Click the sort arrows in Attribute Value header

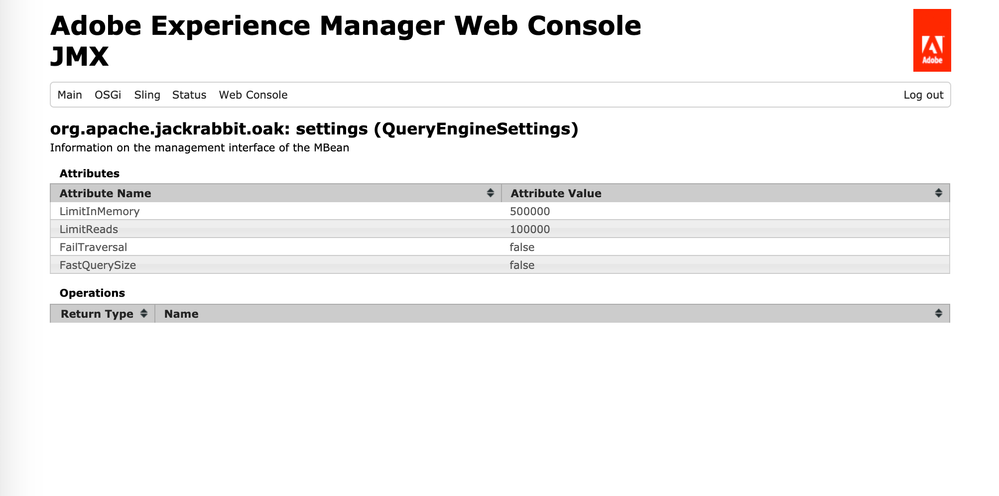click(938, 193)
